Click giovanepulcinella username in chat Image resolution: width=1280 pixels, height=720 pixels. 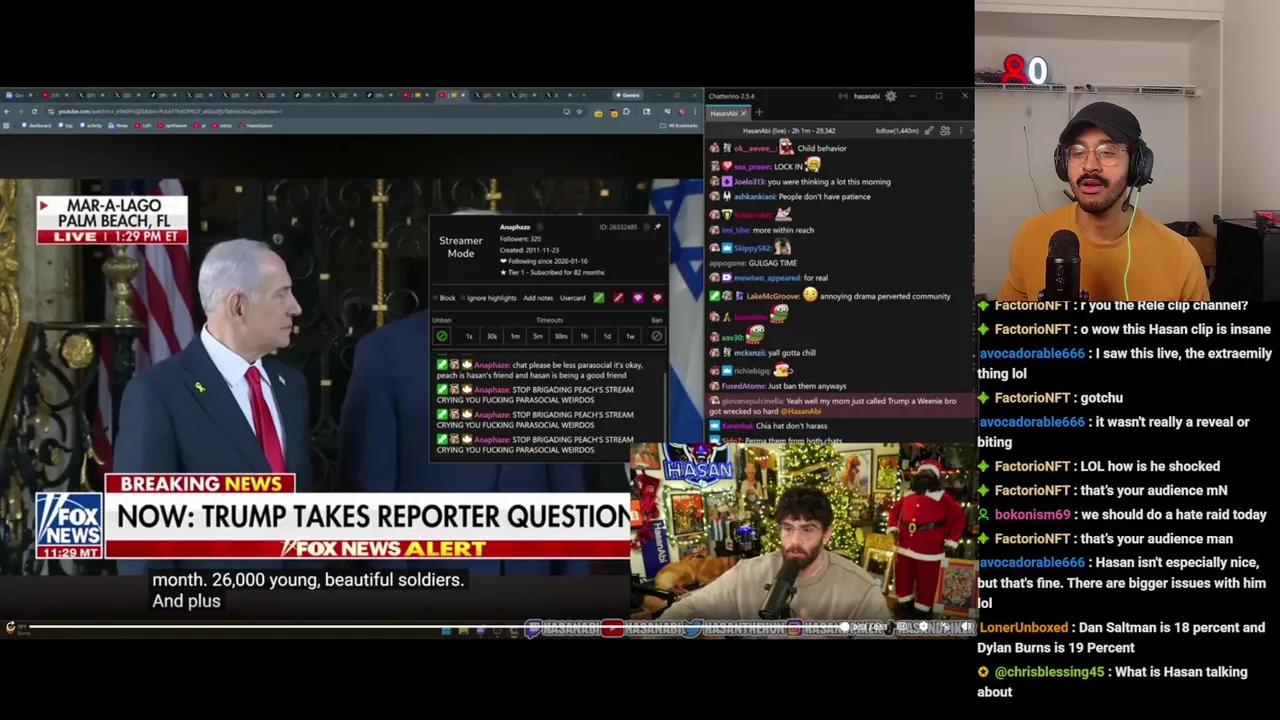tap(752, 401)
